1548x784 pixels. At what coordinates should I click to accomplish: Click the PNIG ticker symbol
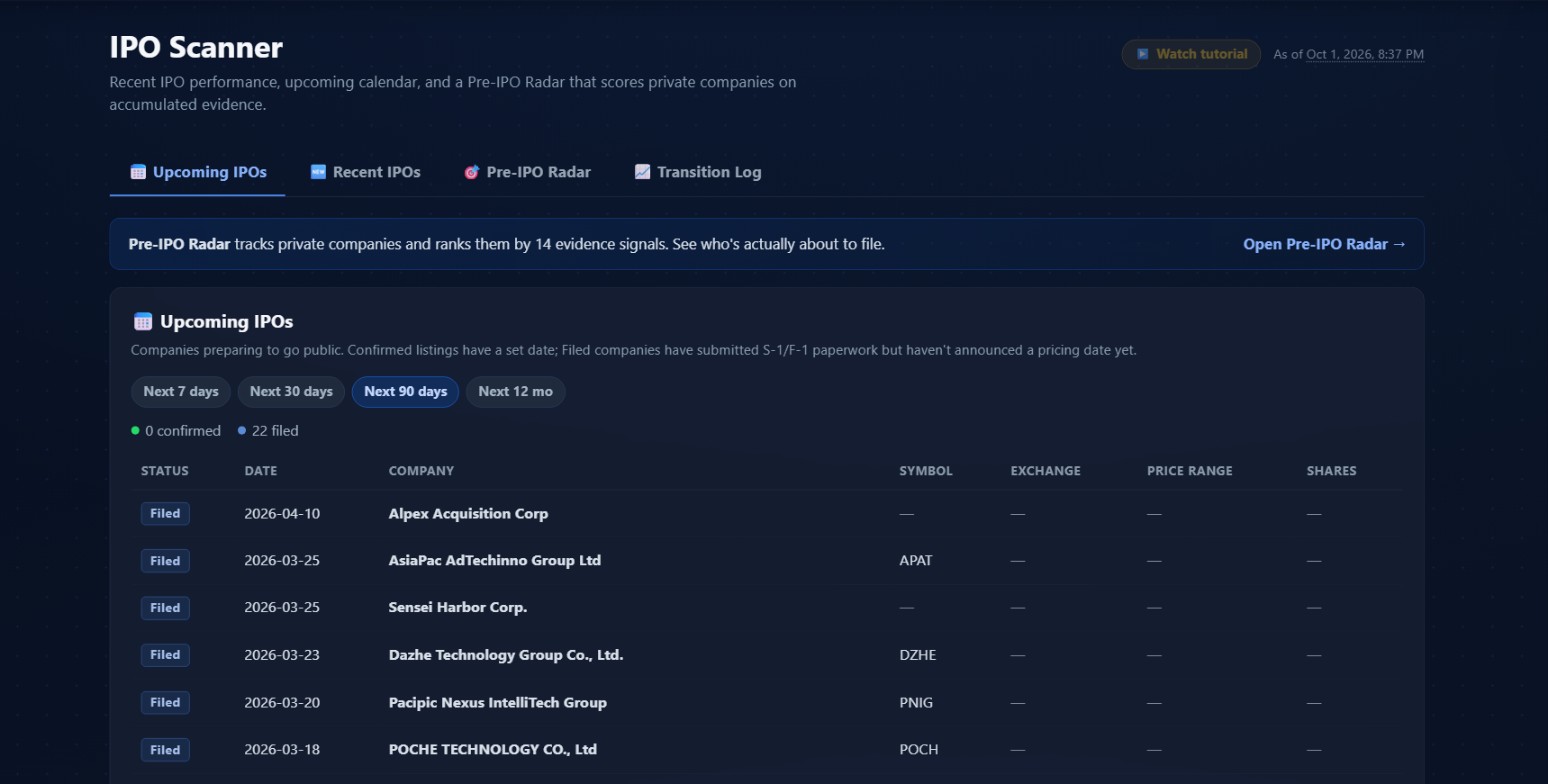click(916, 702)
